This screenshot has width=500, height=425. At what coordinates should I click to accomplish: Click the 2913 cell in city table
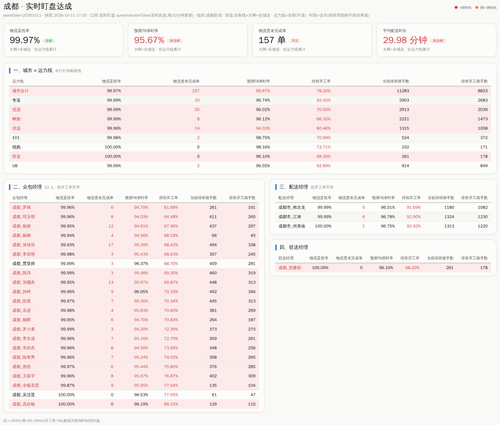[x=404, y=109]
